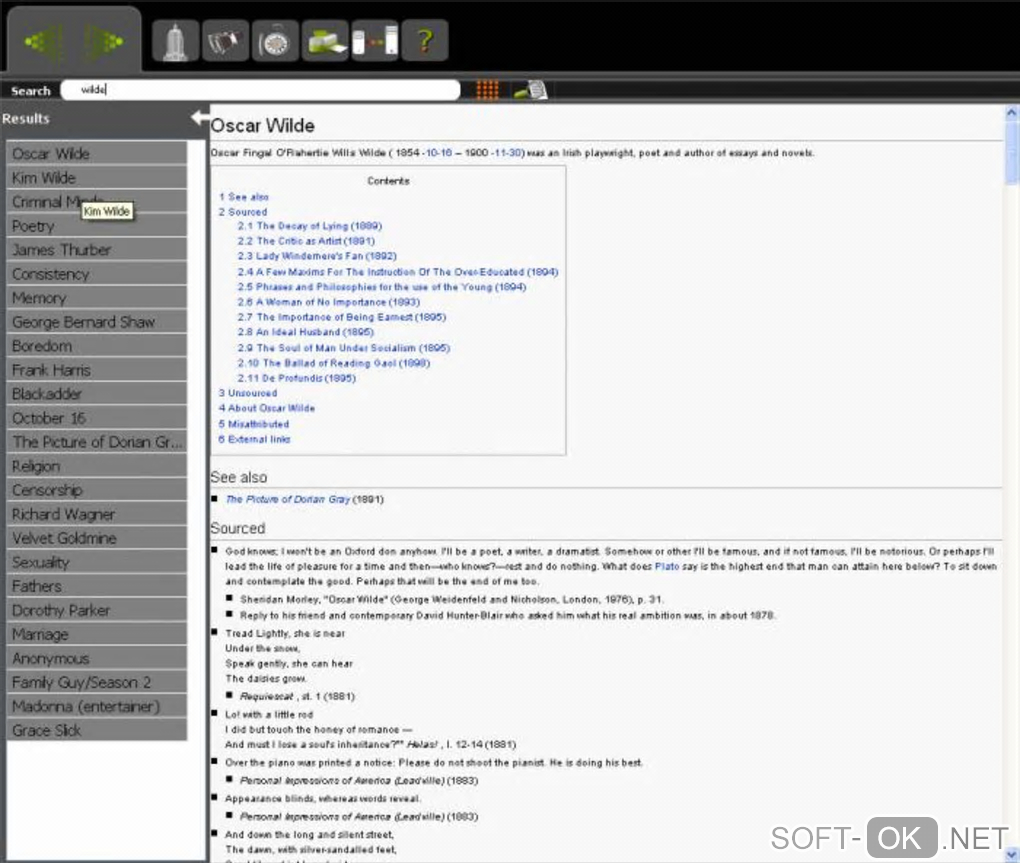Open the Family Guy/Season 2 result

(96, 683)
